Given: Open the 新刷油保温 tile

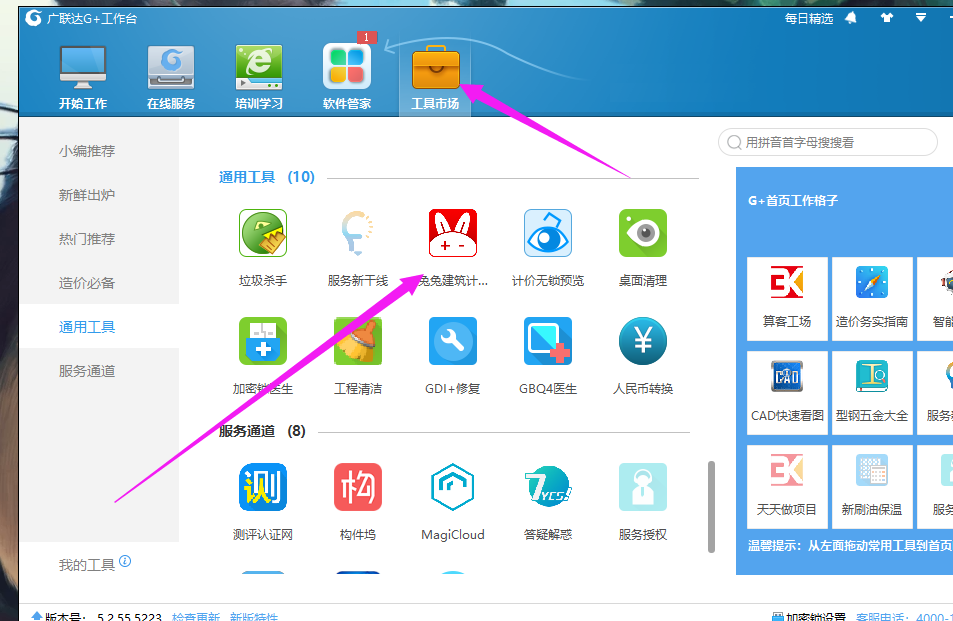Looking at the screenshot, I should [x=872, y=486].
